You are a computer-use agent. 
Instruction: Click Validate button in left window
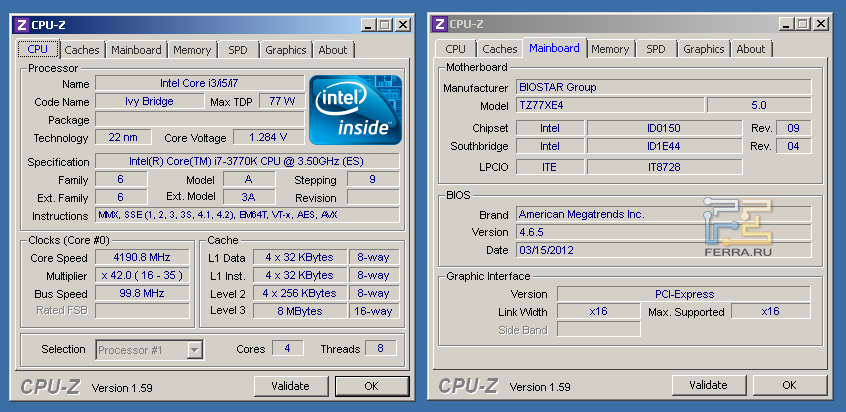291,386
